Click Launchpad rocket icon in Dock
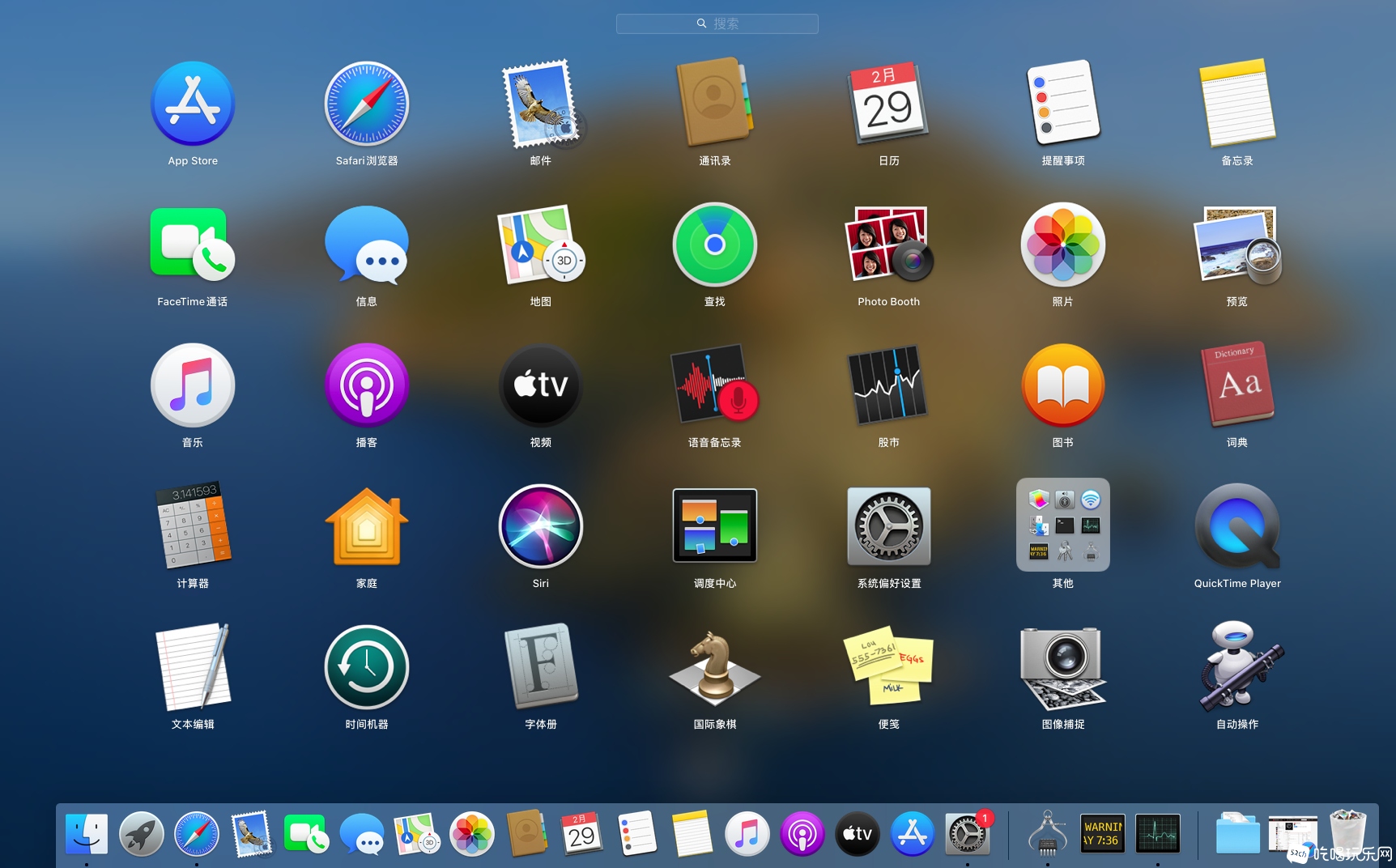The height and width of the screenshot is (868, 1396). 142,833
